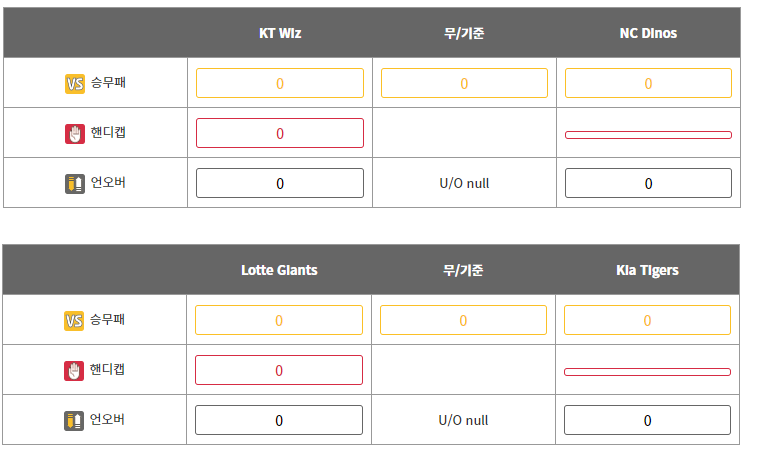Click over/under icon in Lotte Giants table
Image resolution: width=762 pixels, height=466 pixels.
point(74,420)
